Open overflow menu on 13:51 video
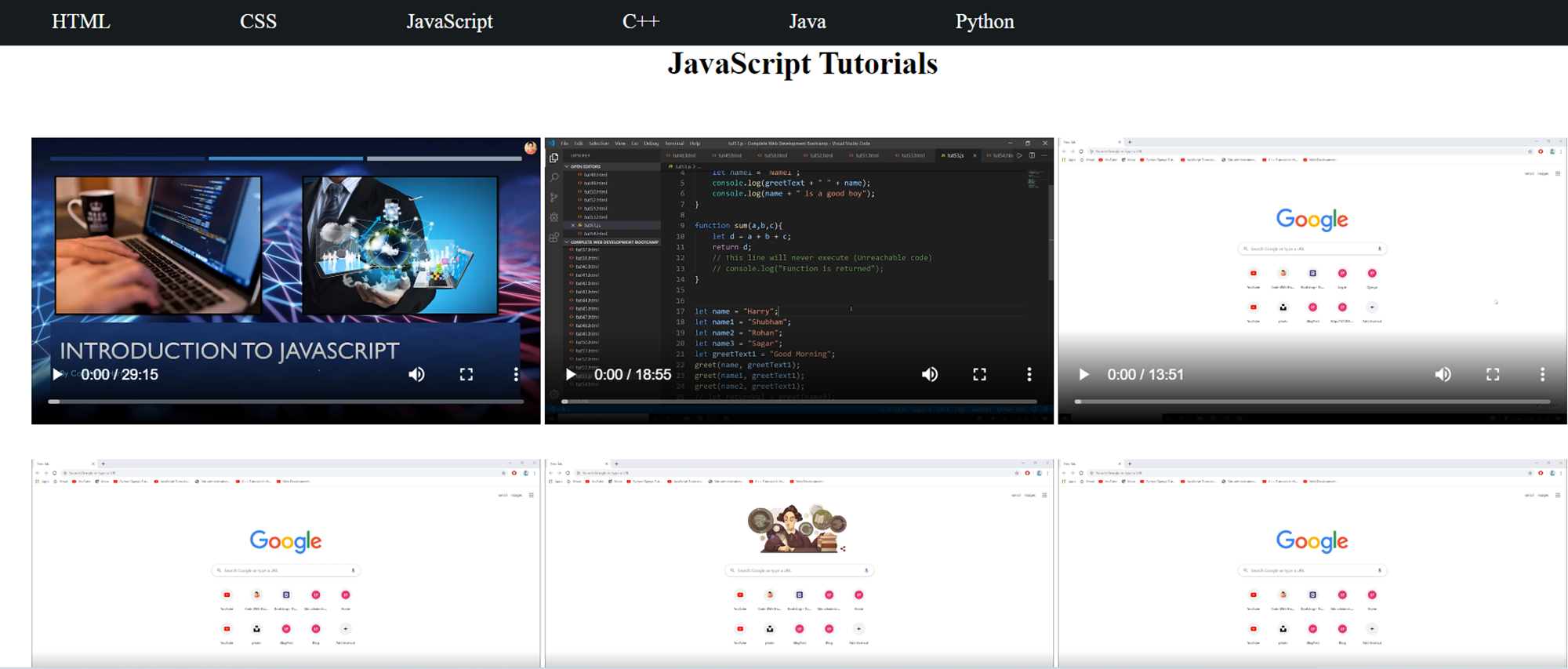The height and width of the screenshot is (669, 1568). tap(1542, 375)
